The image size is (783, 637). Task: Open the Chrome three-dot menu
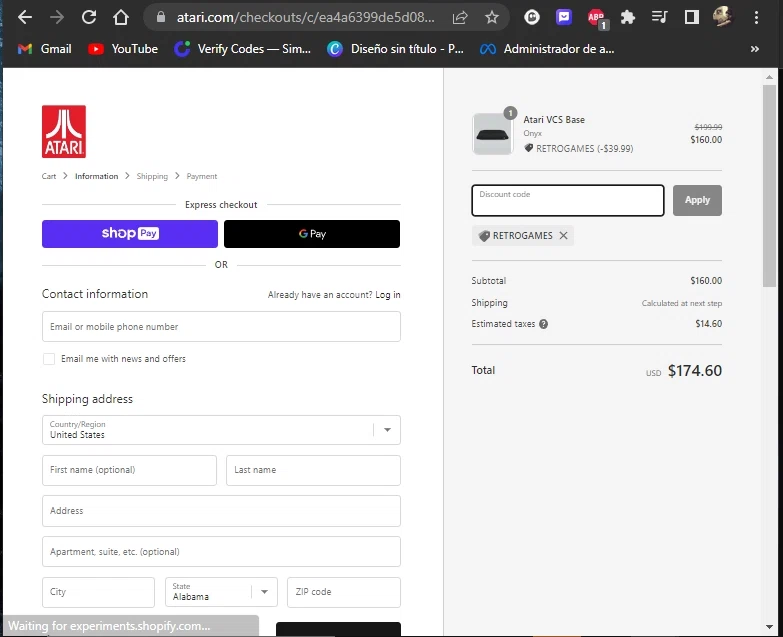click(x=757, y=17)
